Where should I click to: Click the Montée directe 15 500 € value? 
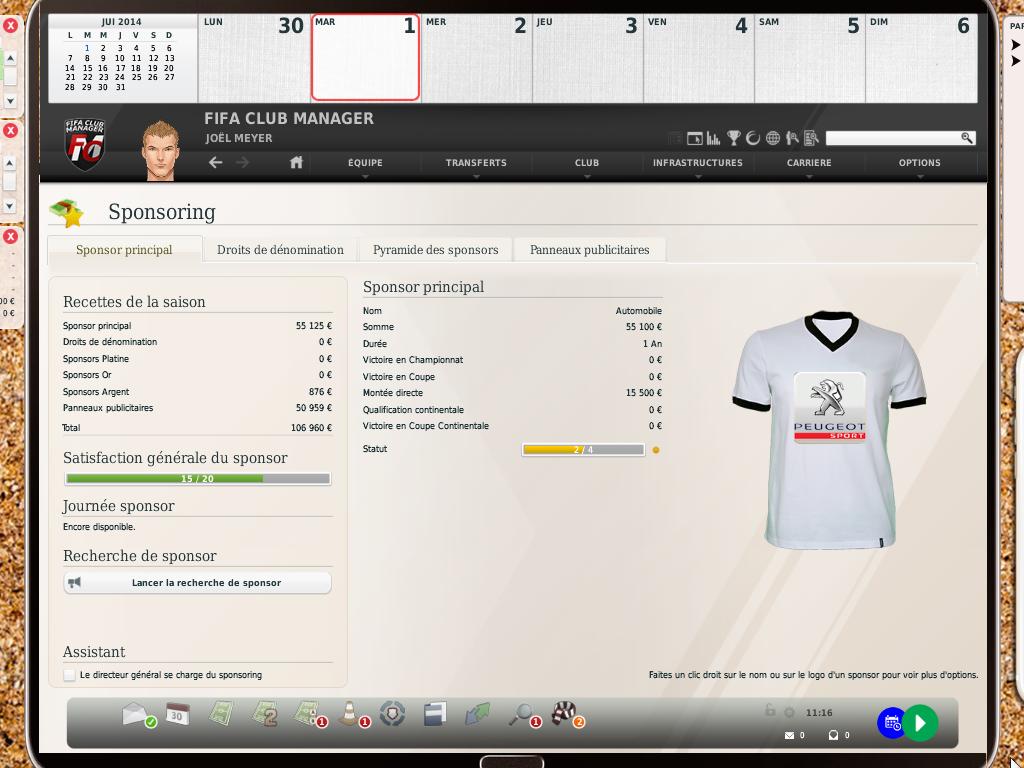[x=643, y=392]
